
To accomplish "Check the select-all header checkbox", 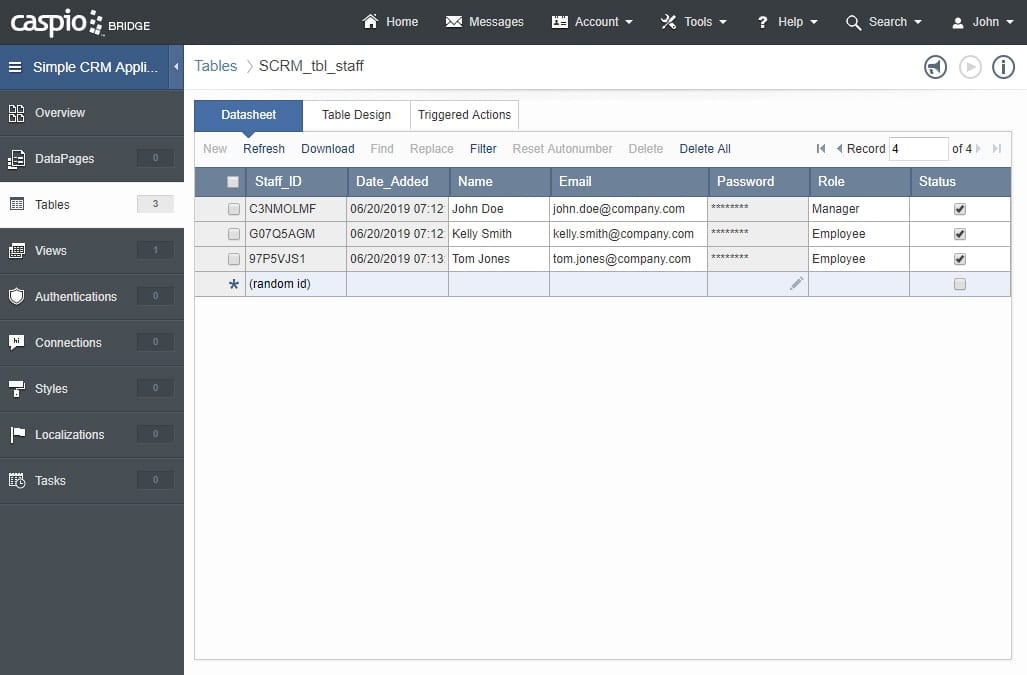I will click(233, 182).
